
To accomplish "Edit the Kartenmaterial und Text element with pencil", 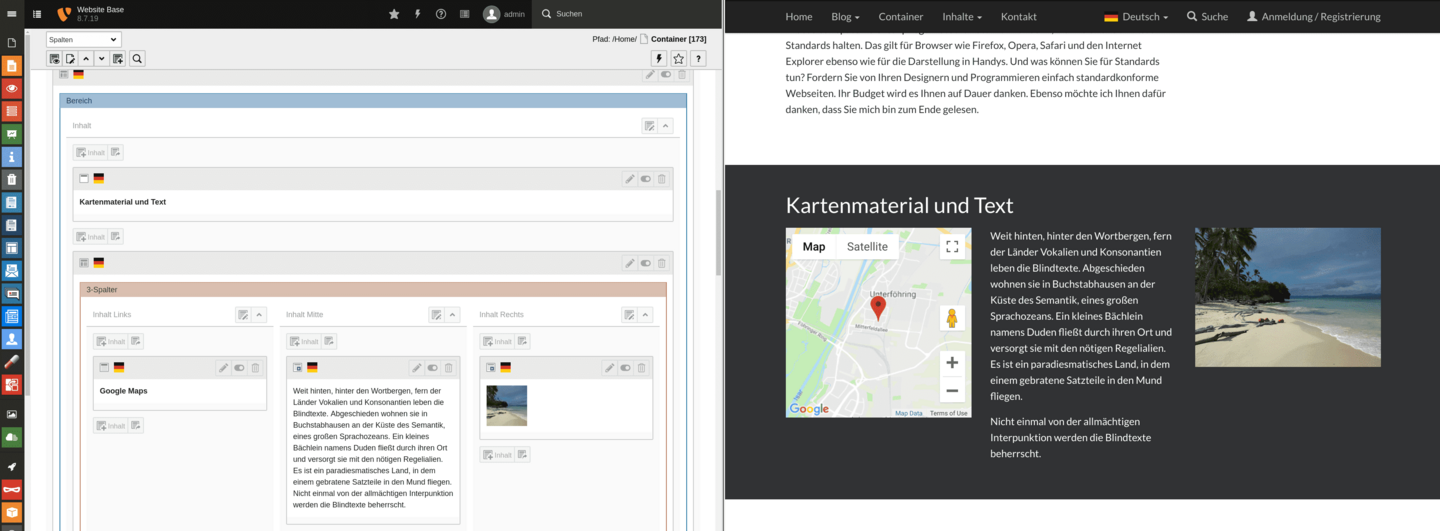I will pyautogui.click(x=629, y=179).
